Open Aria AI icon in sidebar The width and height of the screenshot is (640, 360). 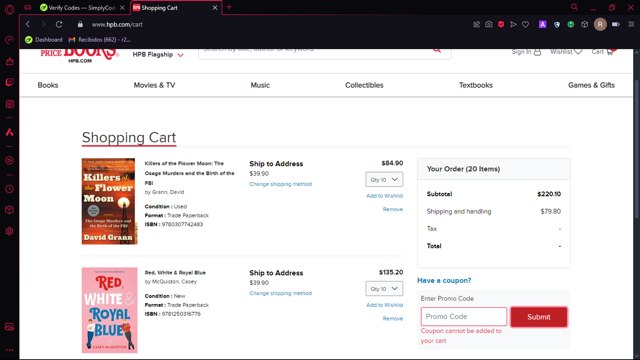9,132
